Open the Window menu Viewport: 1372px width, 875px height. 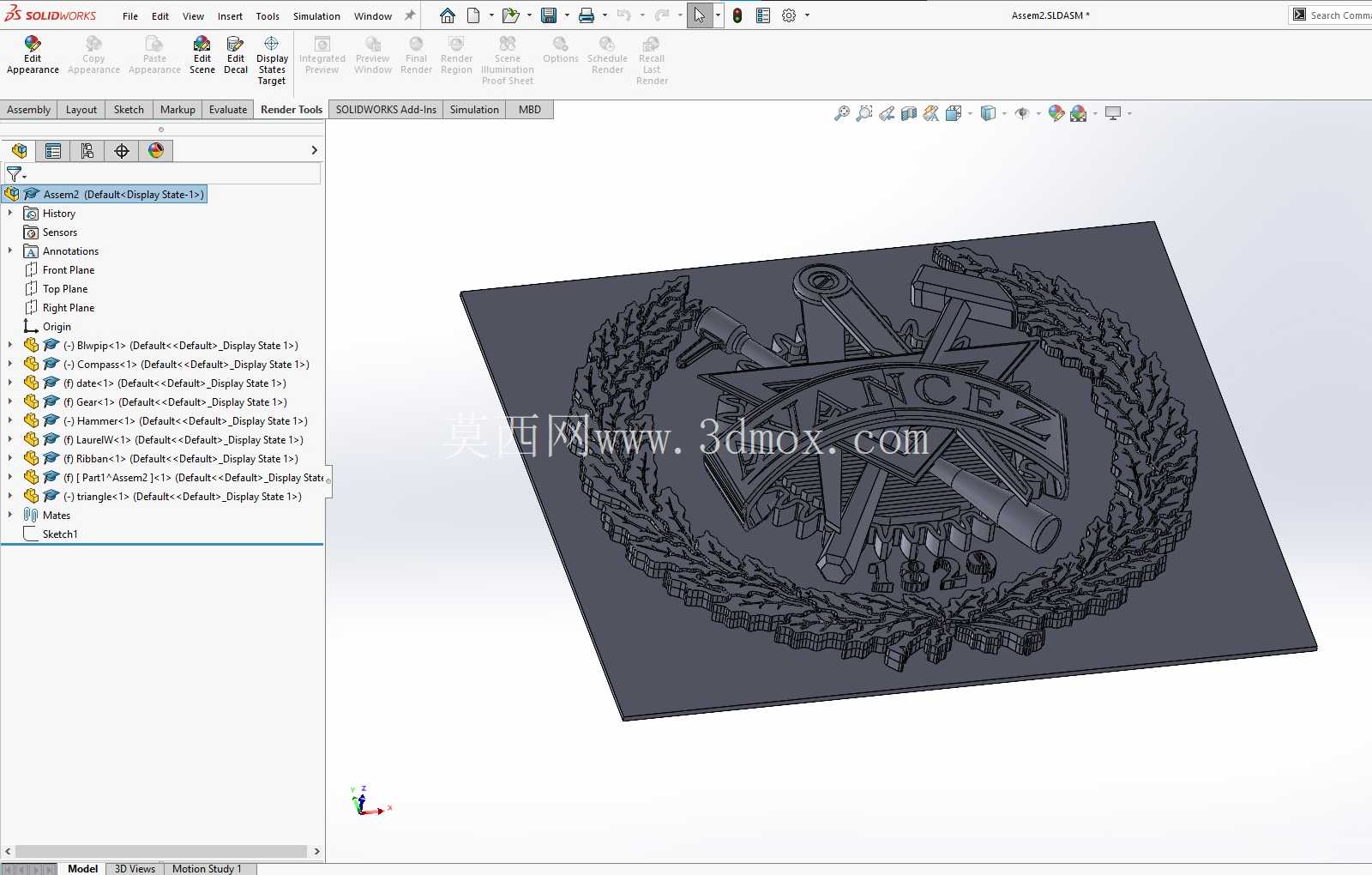coord(373,16)
